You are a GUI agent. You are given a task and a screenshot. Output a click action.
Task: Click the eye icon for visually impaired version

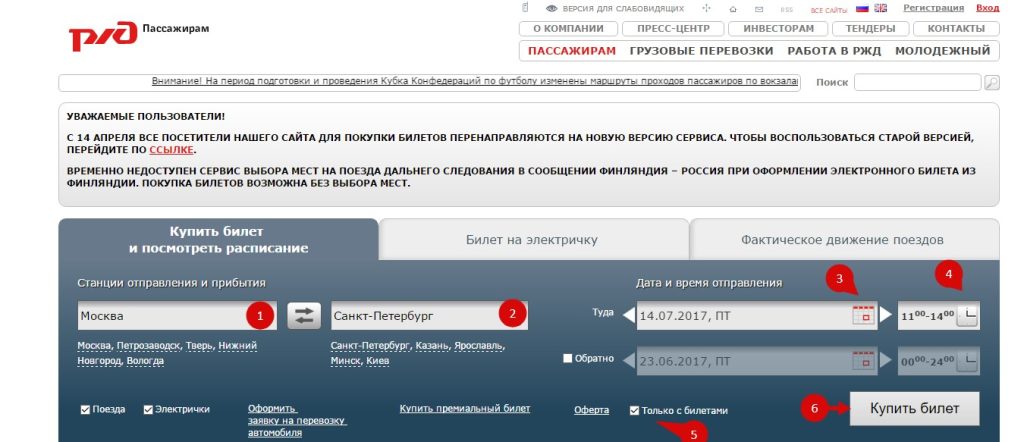click(552, 8)
